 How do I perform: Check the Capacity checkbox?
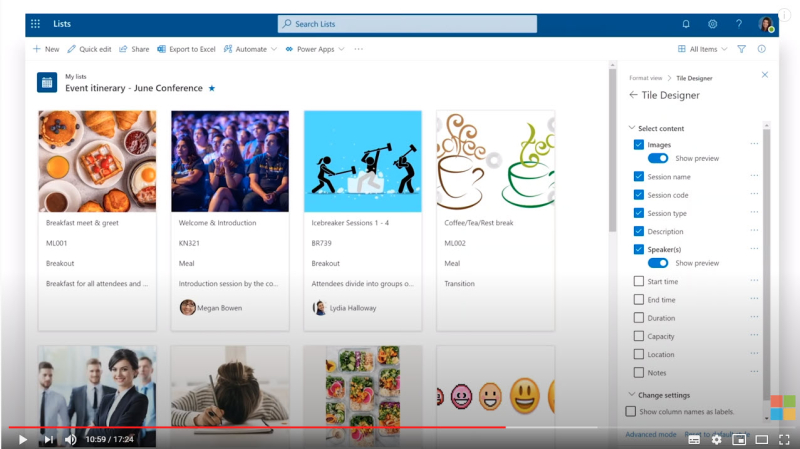638,336
